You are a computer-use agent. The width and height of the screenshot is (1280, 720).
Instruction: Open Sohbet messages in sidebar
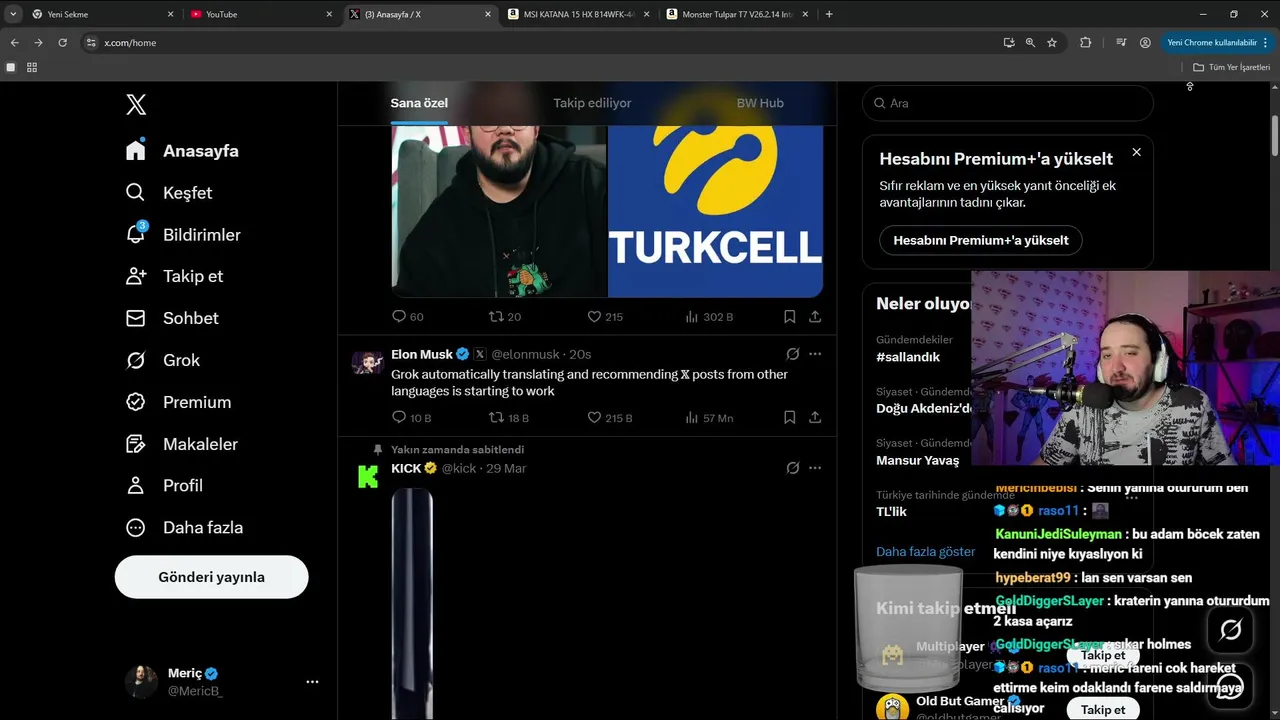(x=172, y=318)
